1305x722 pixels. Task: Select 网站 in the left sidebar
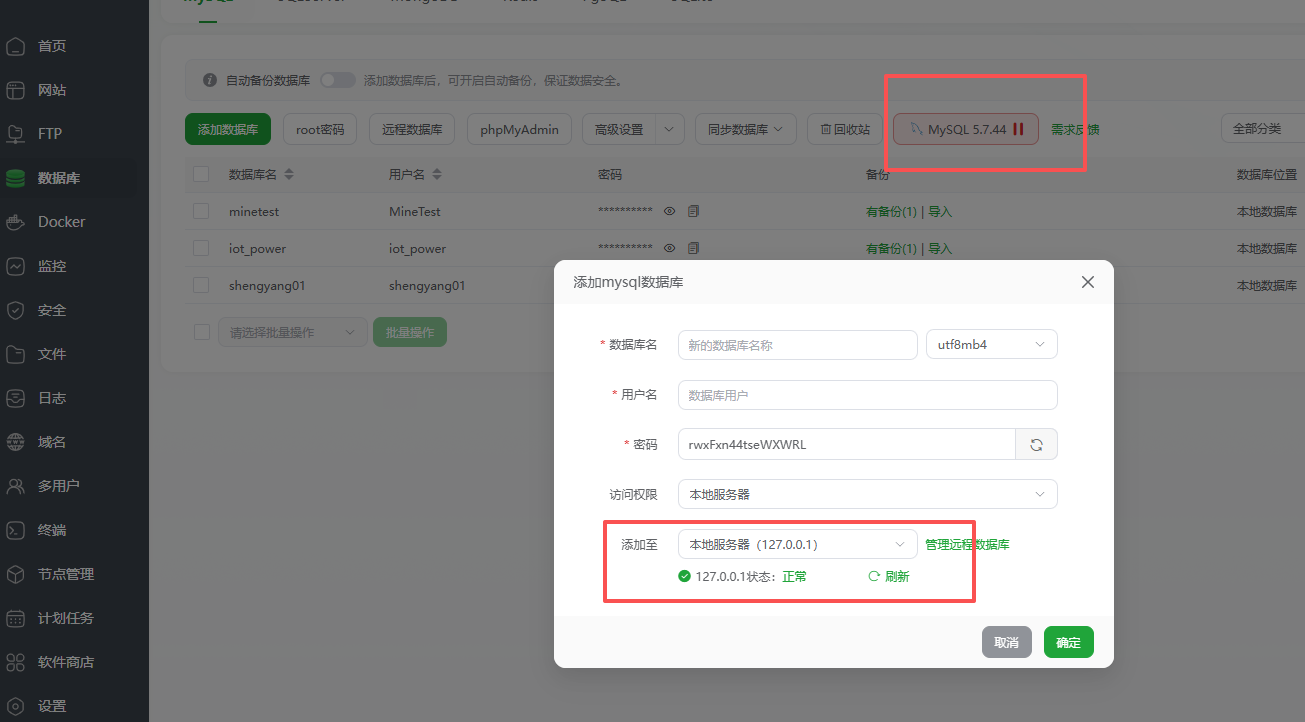pos(52,90)
